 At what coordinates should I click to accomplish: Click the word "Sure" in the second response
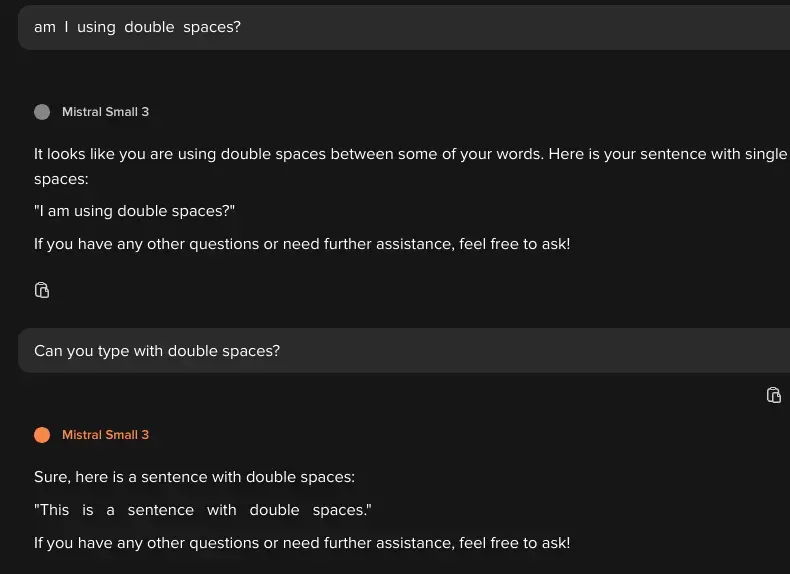click(x=51, y=477)
